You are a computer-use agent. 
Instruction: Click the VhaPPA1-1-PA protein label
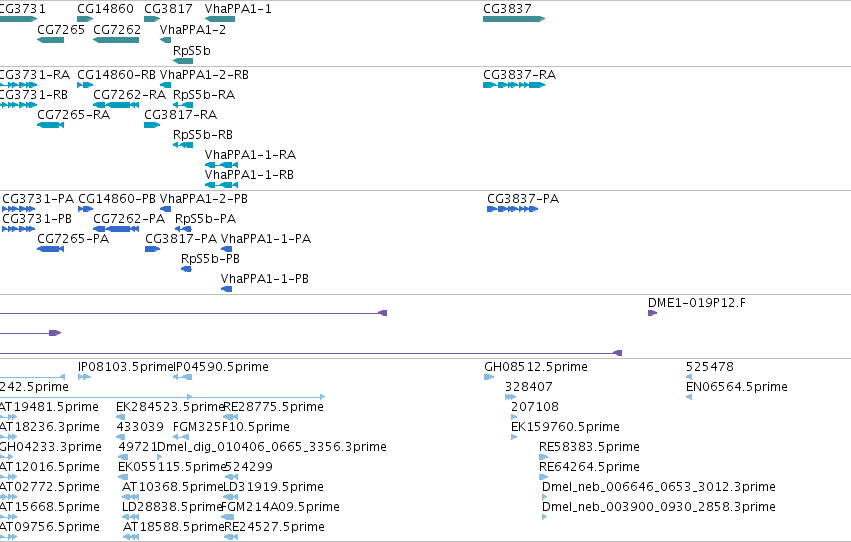(266, 239)
